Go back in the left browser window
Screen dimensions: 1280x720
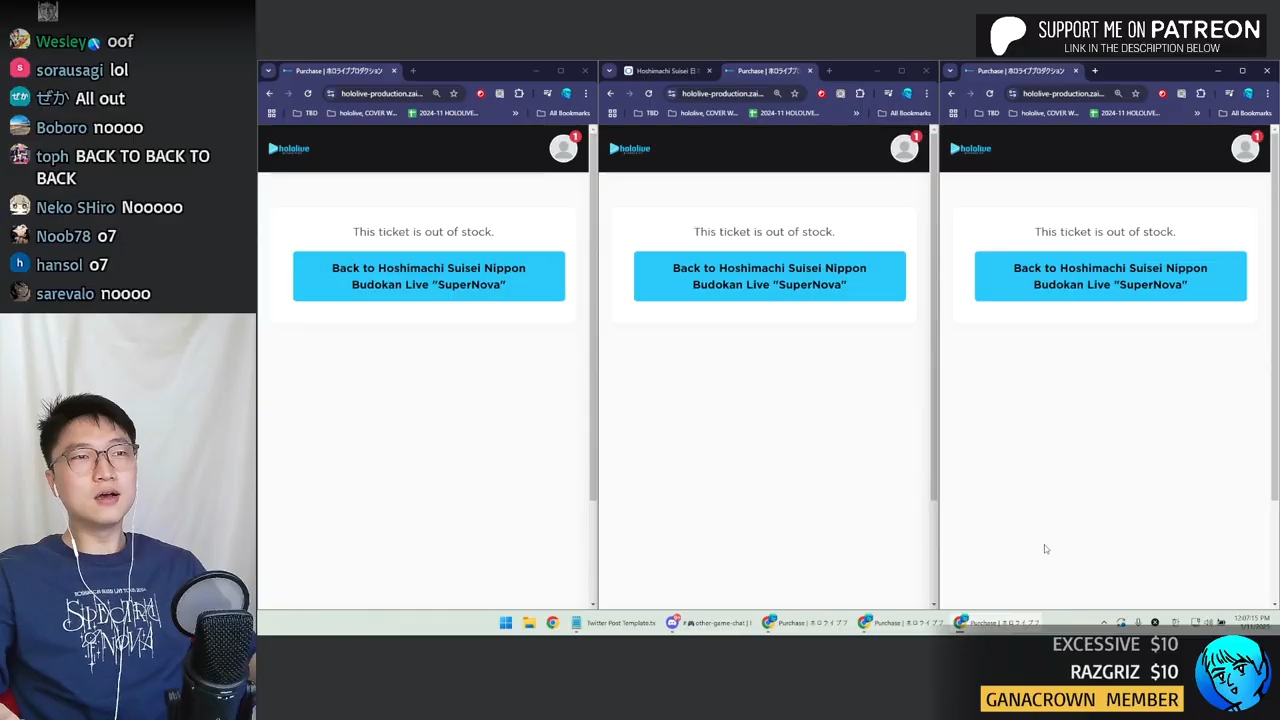[270, 93]
